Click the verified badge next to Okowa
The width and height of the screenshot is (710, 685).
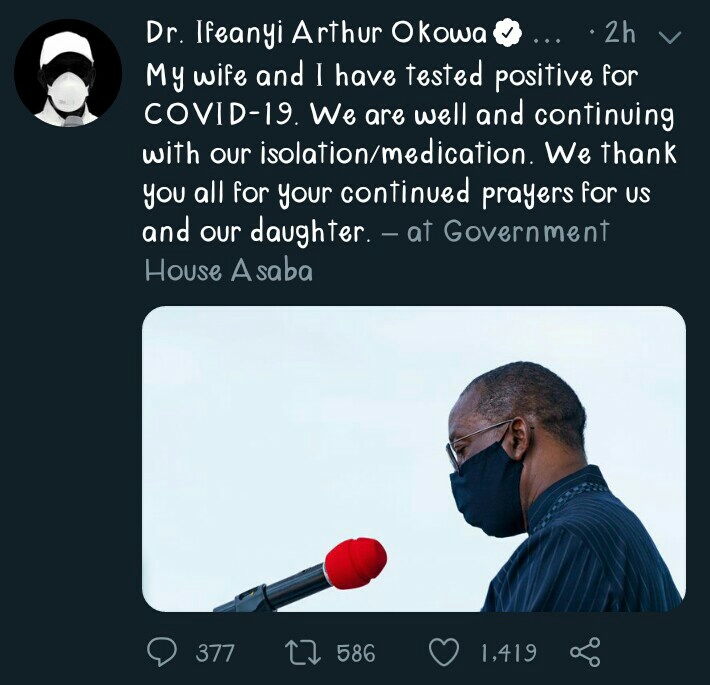[507, 33]
